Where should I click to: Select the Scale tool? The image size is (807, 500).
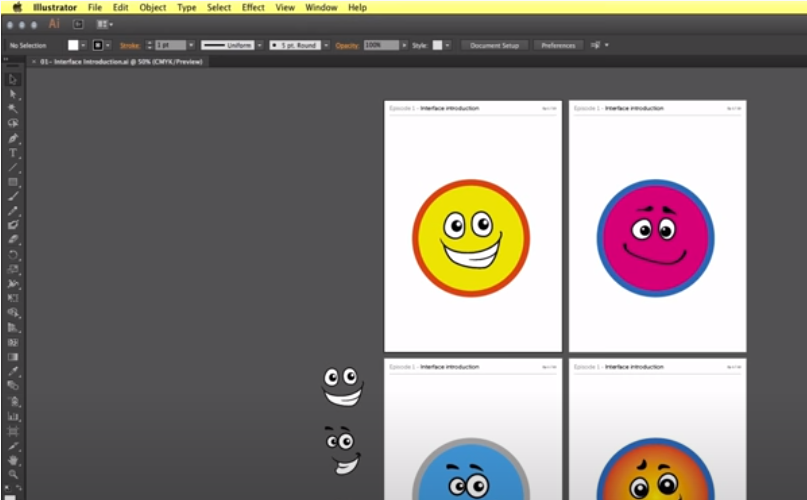click(x=13, y=269)
